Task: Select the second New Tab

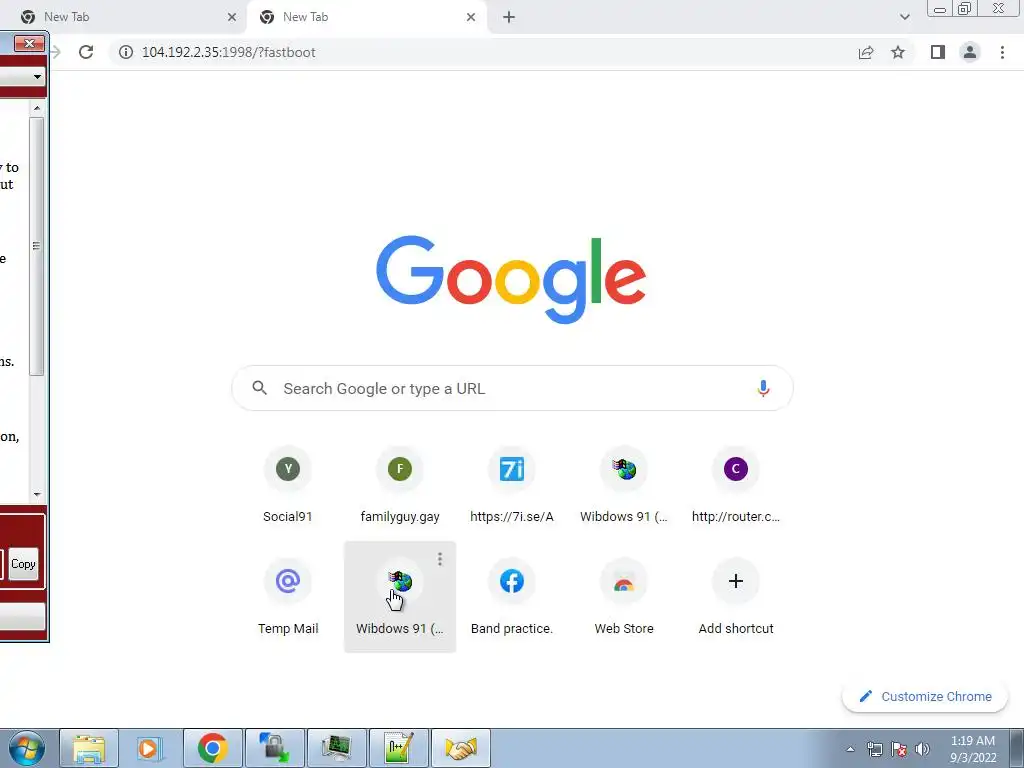Action: (366, 17)
